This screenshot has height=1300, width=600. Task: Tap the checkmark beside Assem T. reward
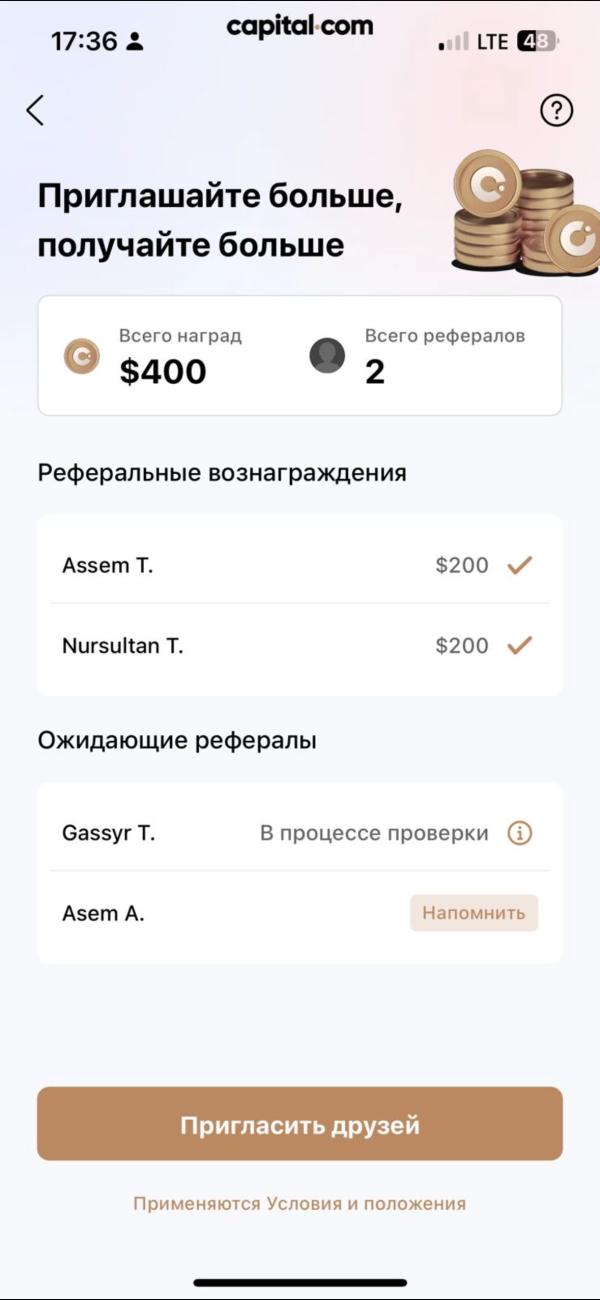[519, 566]
